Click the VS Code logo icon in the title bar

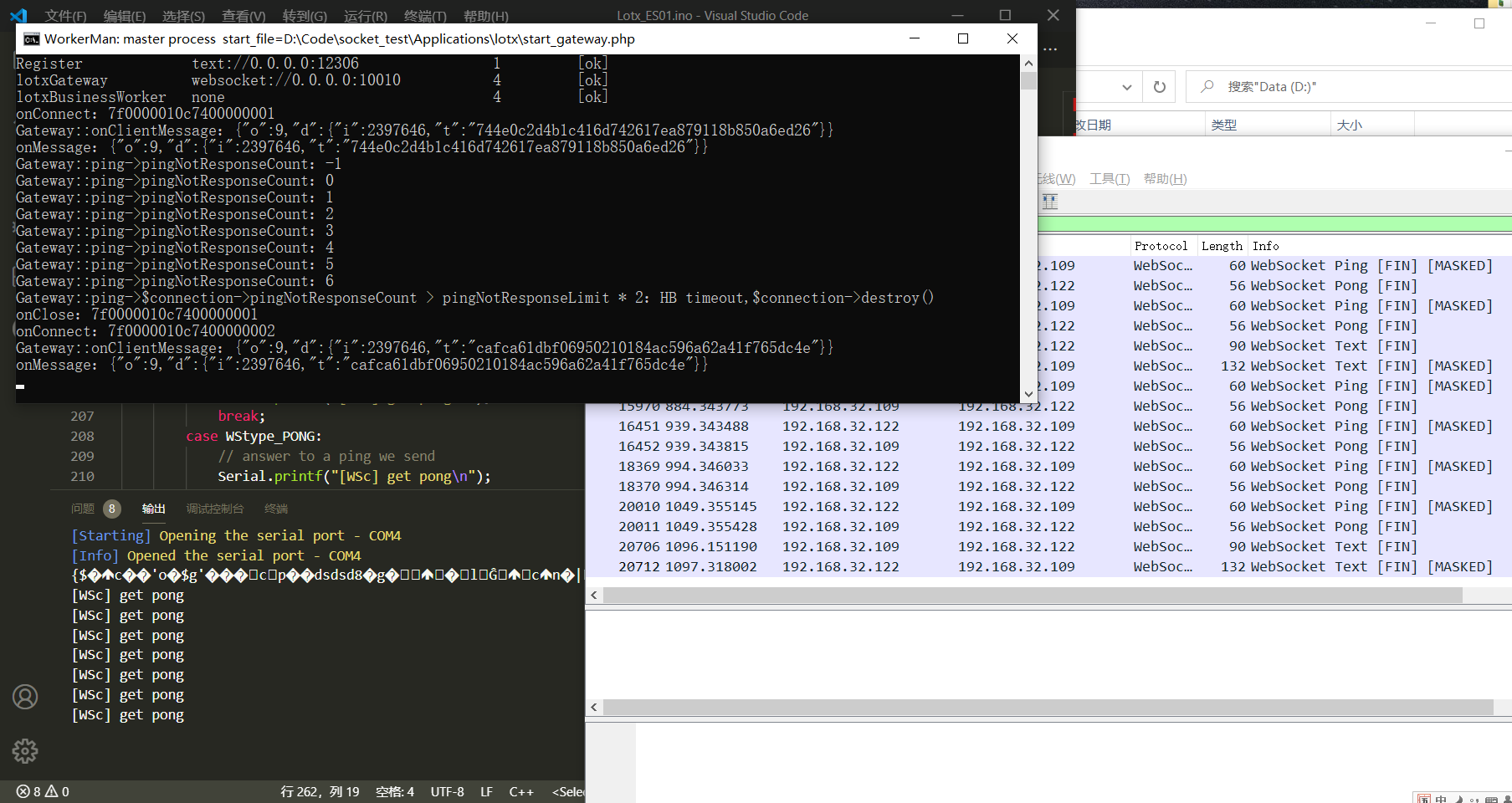click(18, 15)
